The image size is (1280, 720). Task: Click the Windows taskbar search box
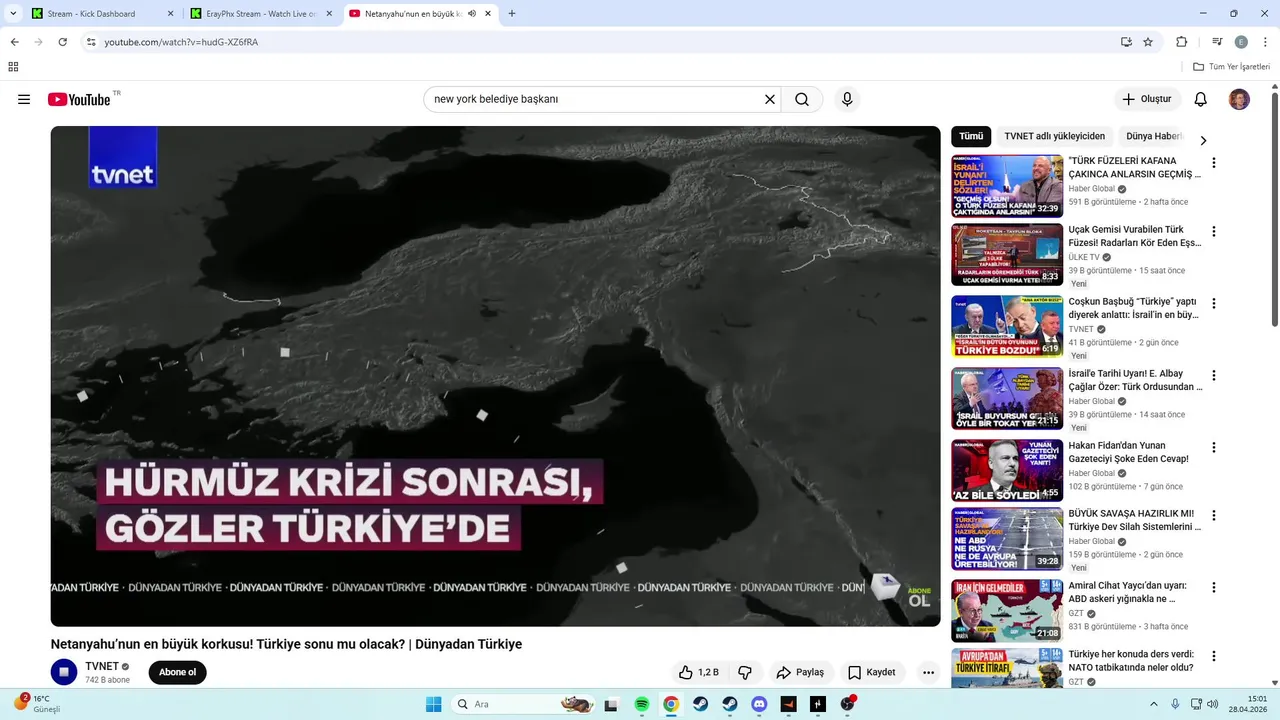click(x=524, y=704)
